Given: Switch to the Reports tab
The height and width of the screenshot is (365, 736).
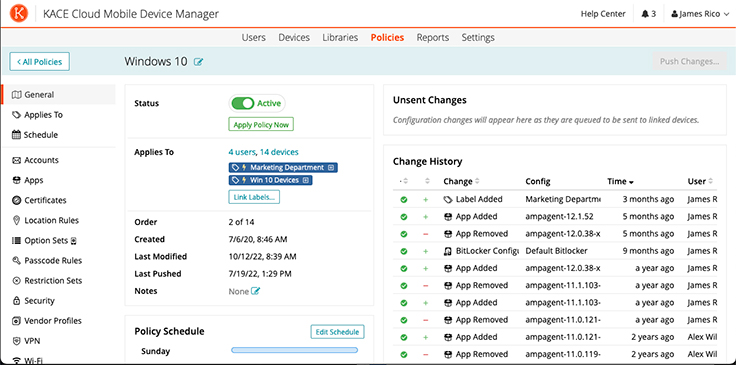Looking at the screenshot, I should pyautogui.click(x=433, y=38).
